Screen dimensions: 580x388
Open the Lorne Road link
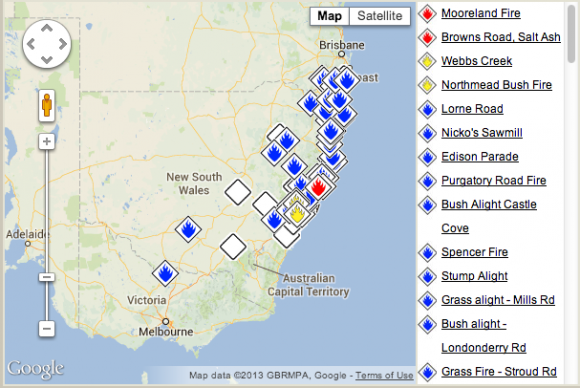(472, 109)
